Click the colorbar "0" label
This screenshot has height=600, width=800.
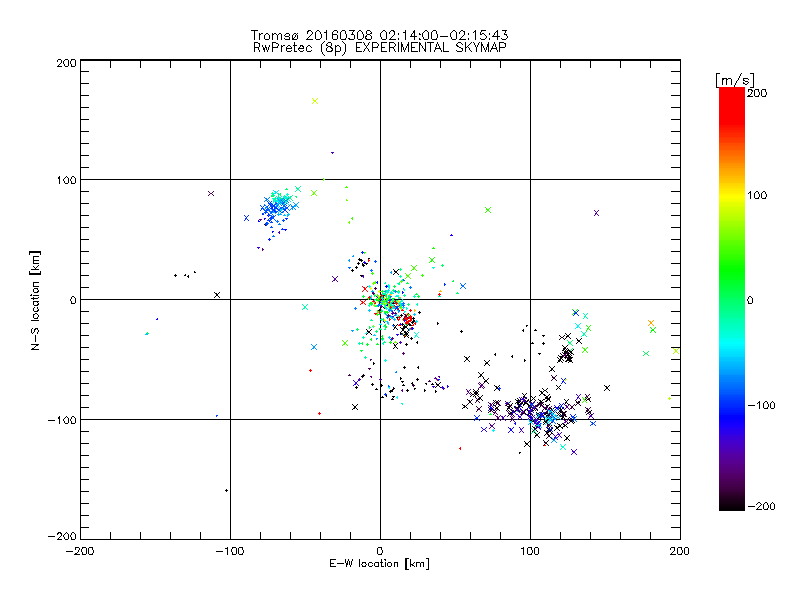pos(750,301)
